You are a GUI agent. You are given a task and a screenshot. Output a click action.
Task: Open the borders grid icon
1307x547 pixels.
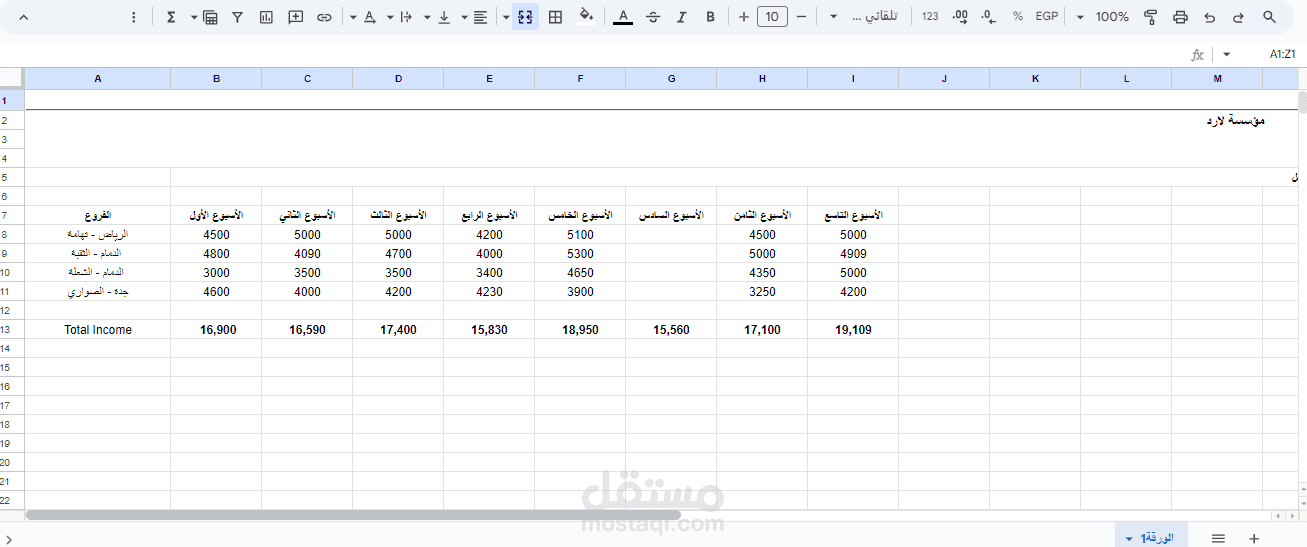pos(556,17)
